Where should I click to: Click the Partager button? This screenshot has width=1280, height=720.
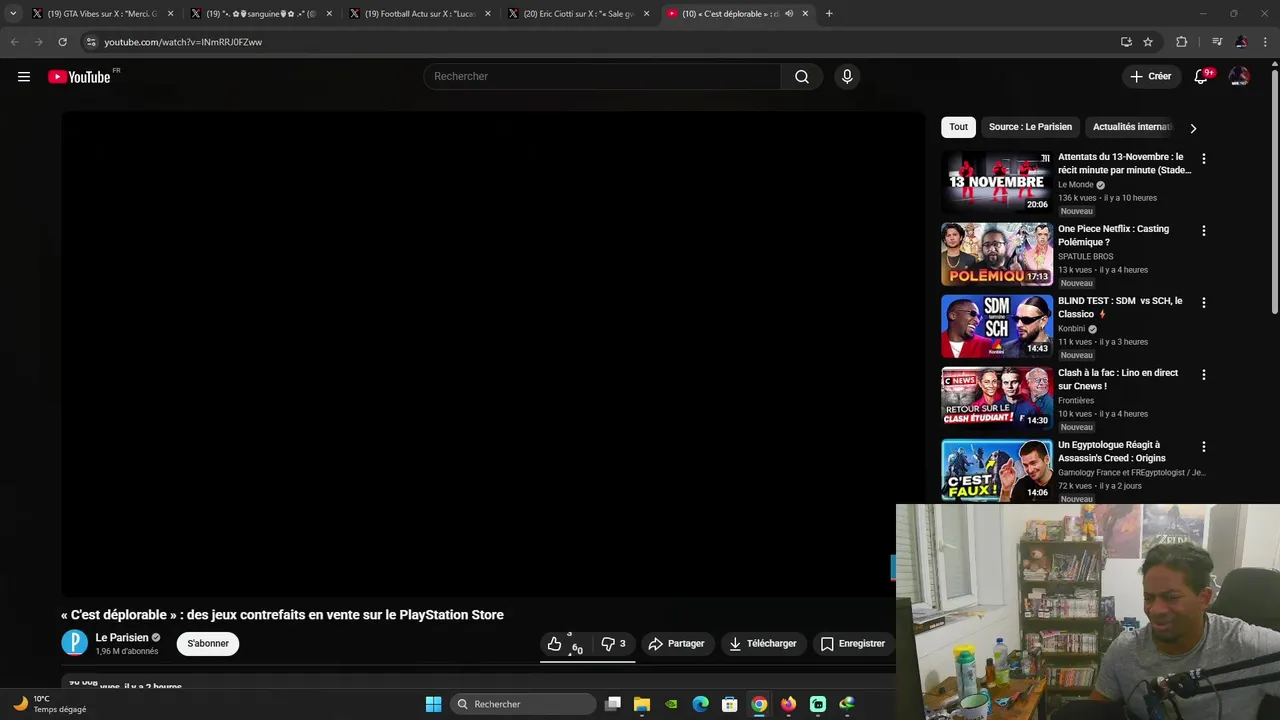(x=676, y=644)
